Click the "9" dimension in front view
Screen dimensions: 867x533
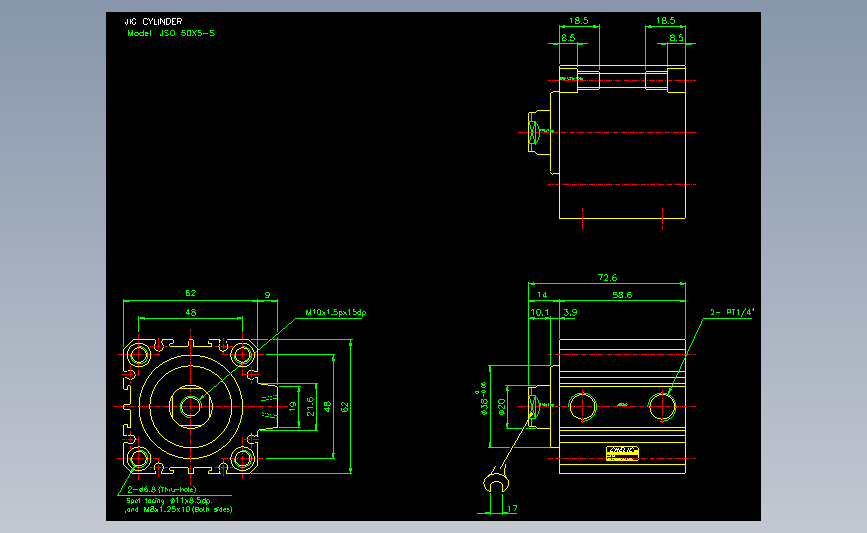pyautogui.click(x=268, y=295)
